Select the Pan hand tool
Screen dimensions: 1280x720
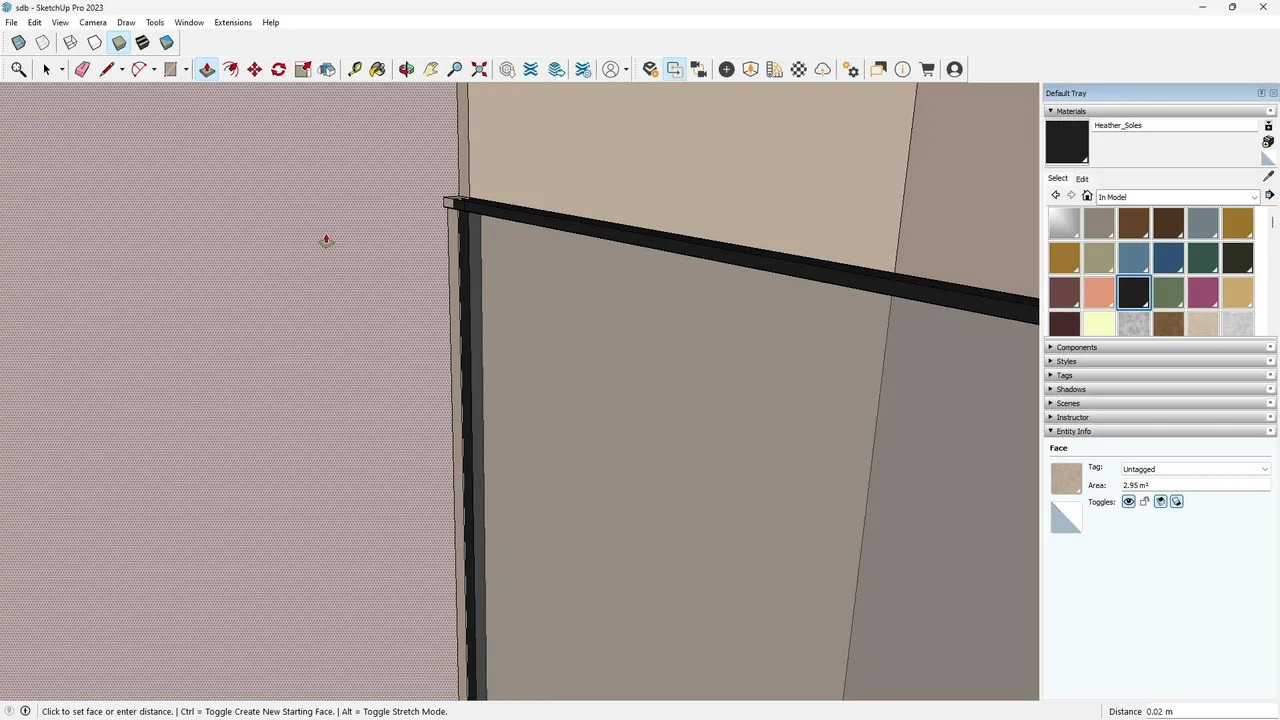(431, 69)
